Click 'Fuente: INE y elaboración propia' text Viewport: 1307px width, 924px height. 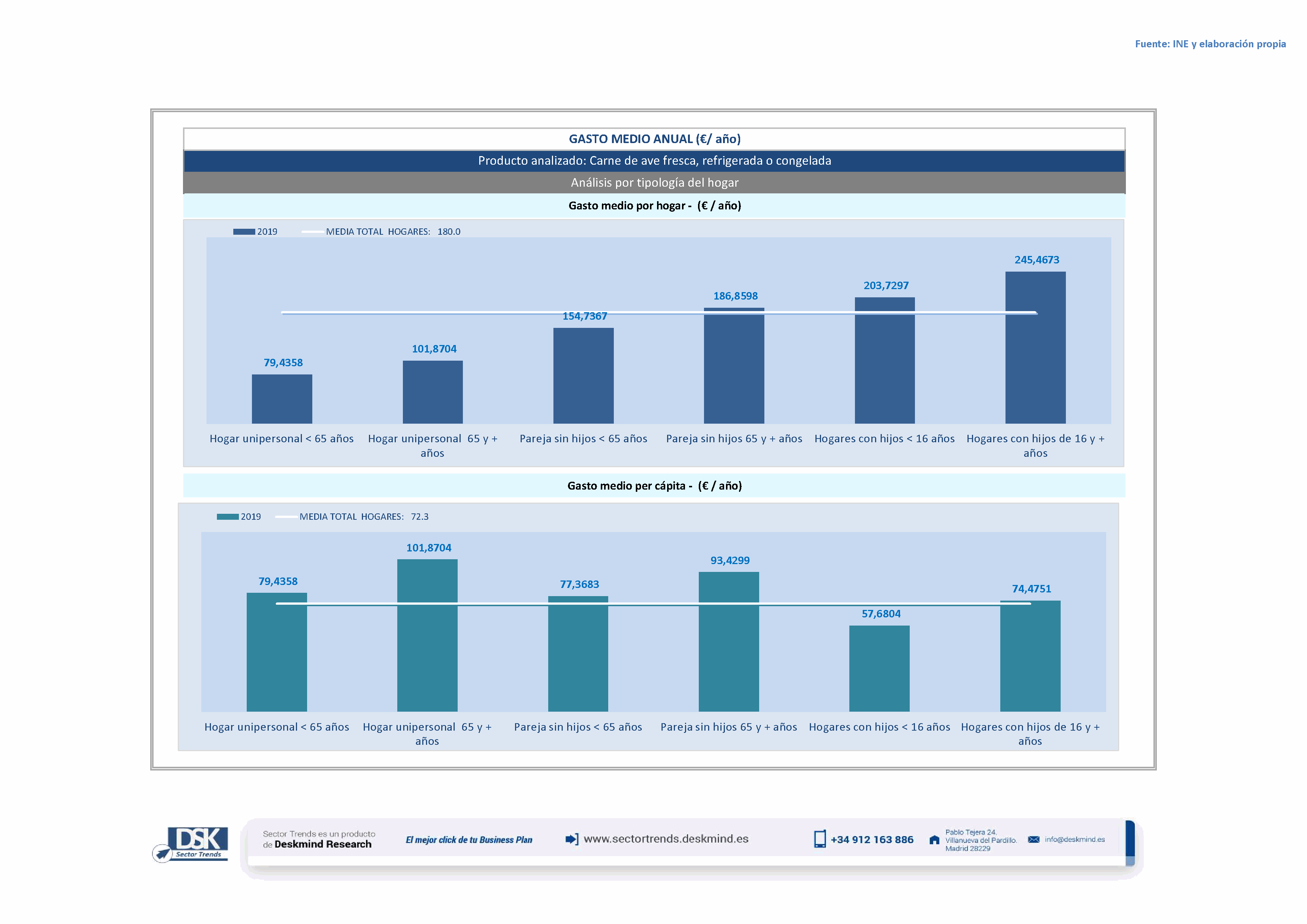(1210, 44)
